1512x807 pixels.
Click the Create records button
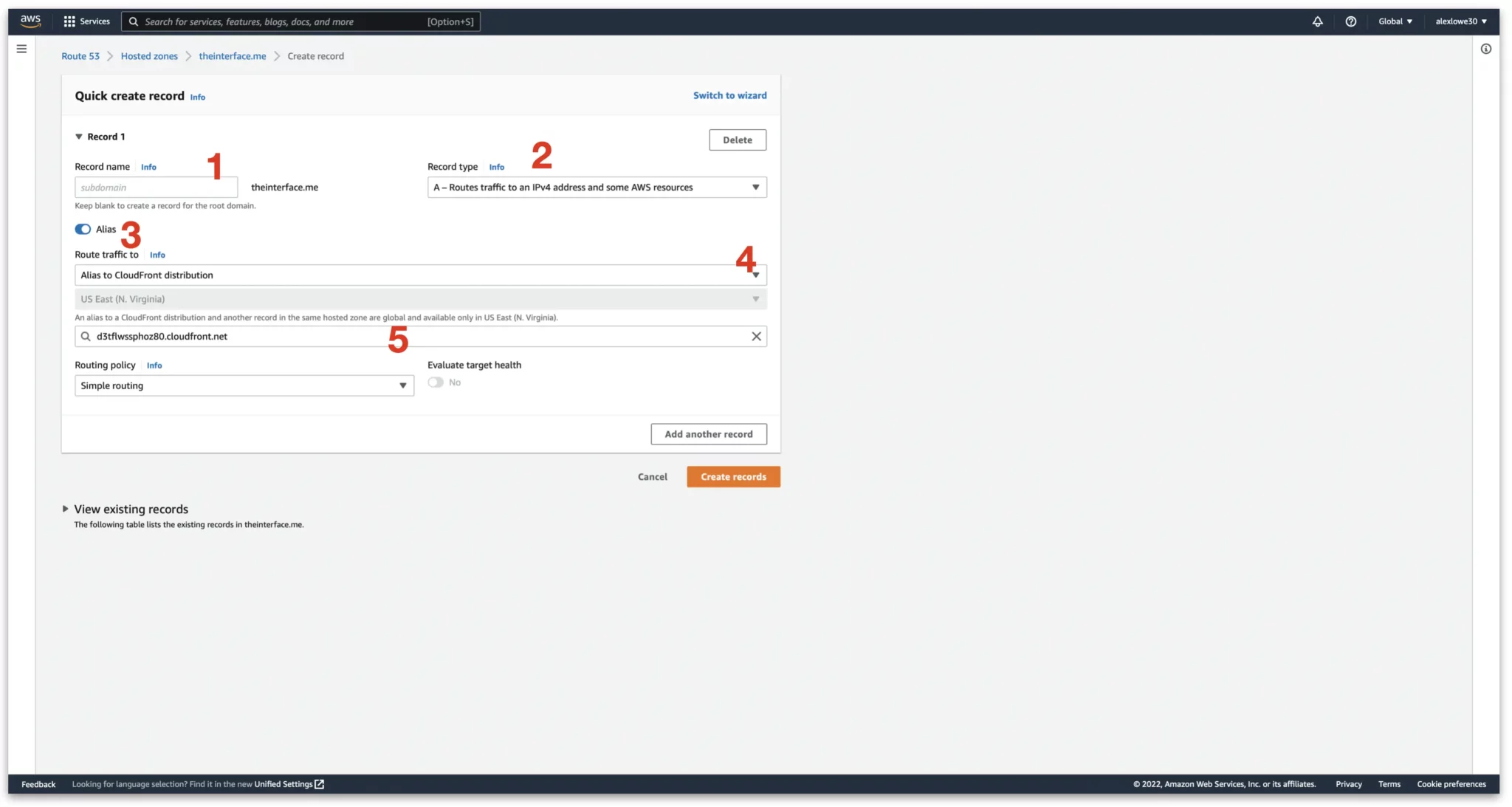(x=733, y=477)
